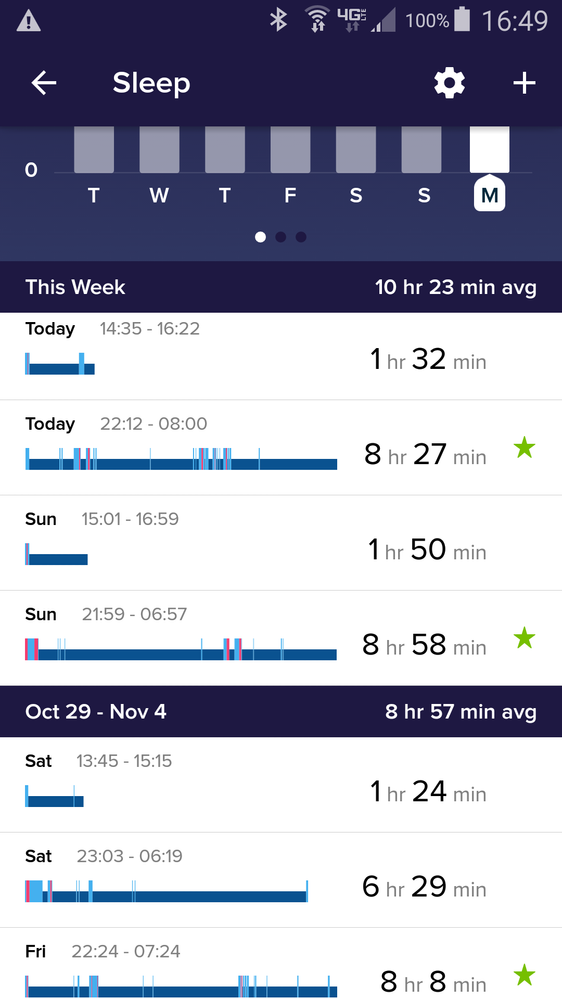Screen dimensions: 562x999
Task: Tap the second page indicator dot
Action: [x=280, y=237]
